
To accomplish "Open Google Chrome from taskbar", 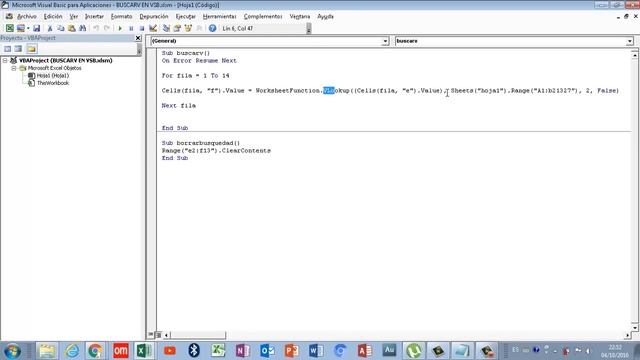I will click(96, 351).
